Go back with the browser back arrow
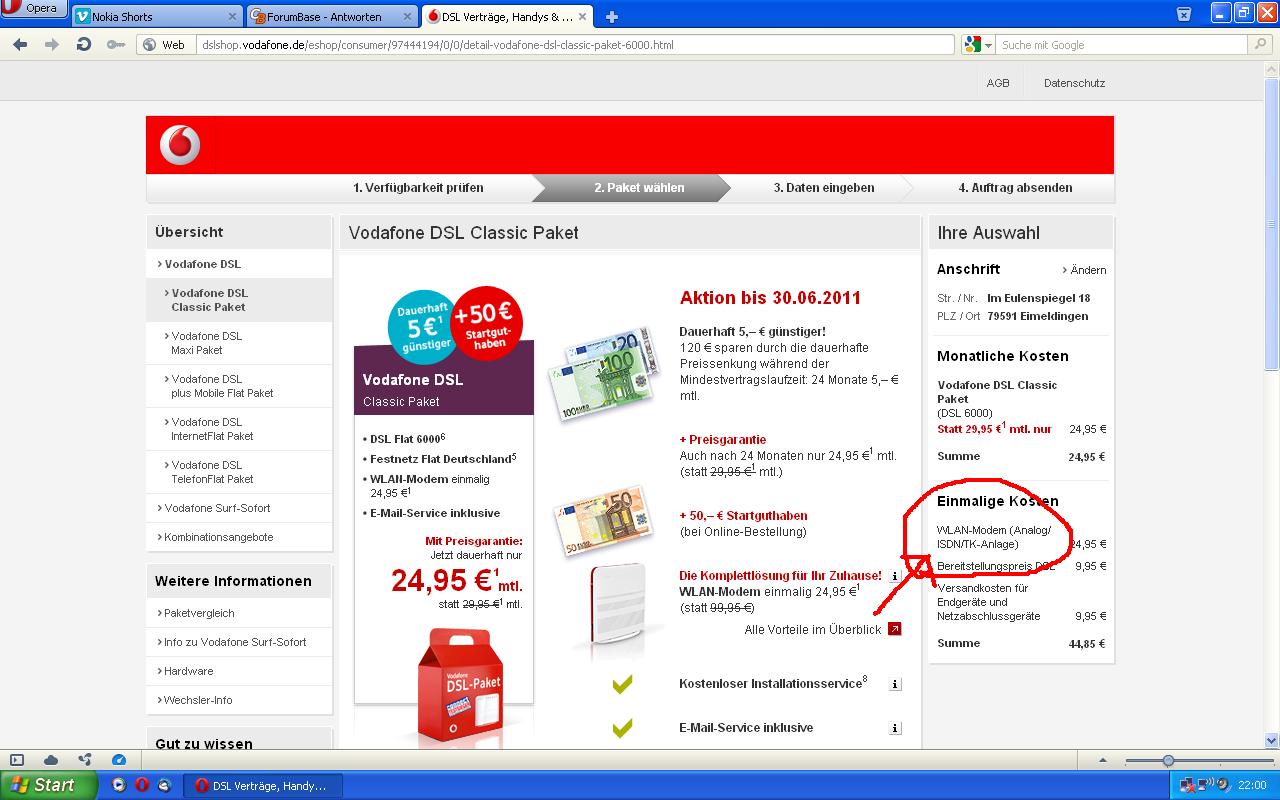The image size is (1280, 800). (20, 45)
